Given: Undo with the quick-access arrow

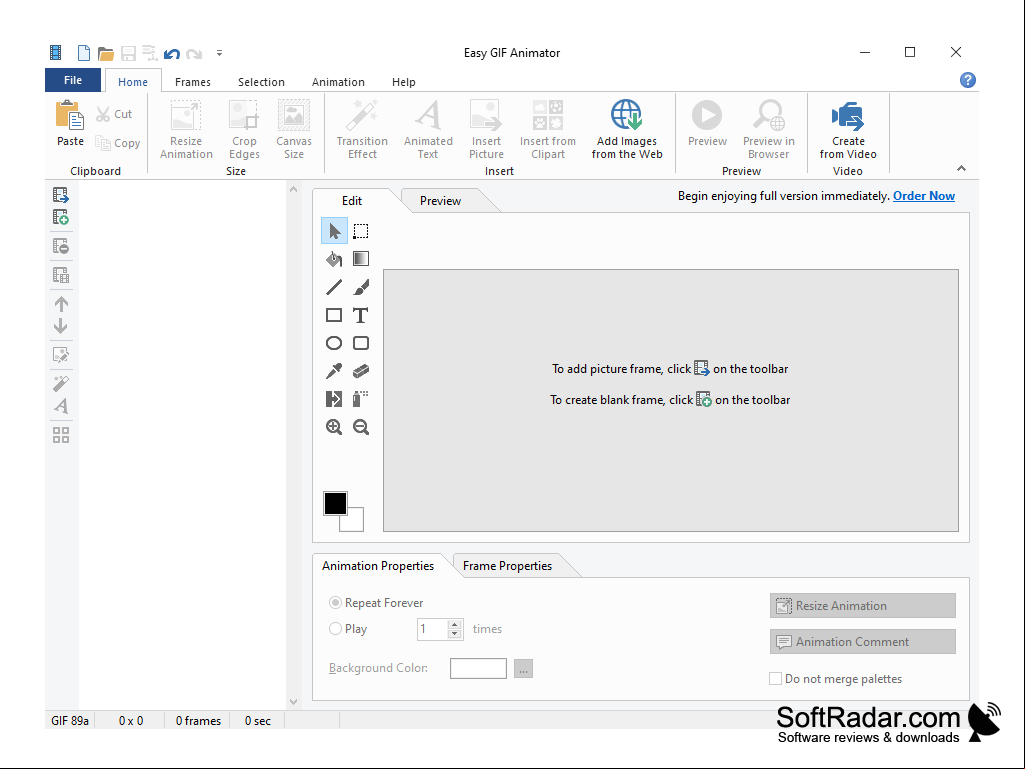Looking at the screenshot, I should pyautogui.click(x=172, y=53).
